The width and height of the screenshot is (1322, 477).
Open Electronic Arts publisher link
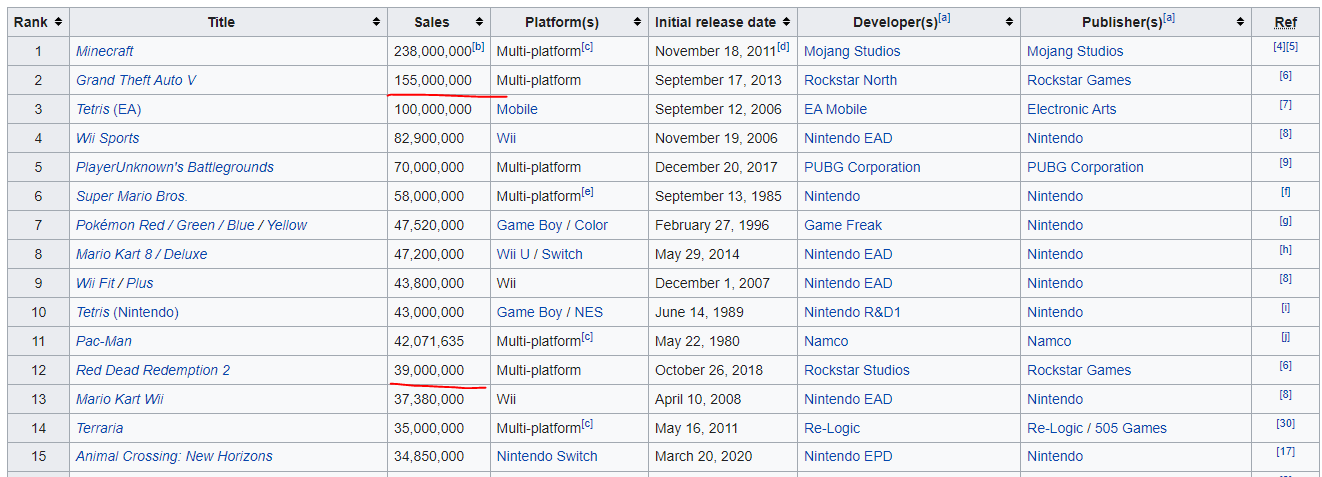tap(1072, 109)
